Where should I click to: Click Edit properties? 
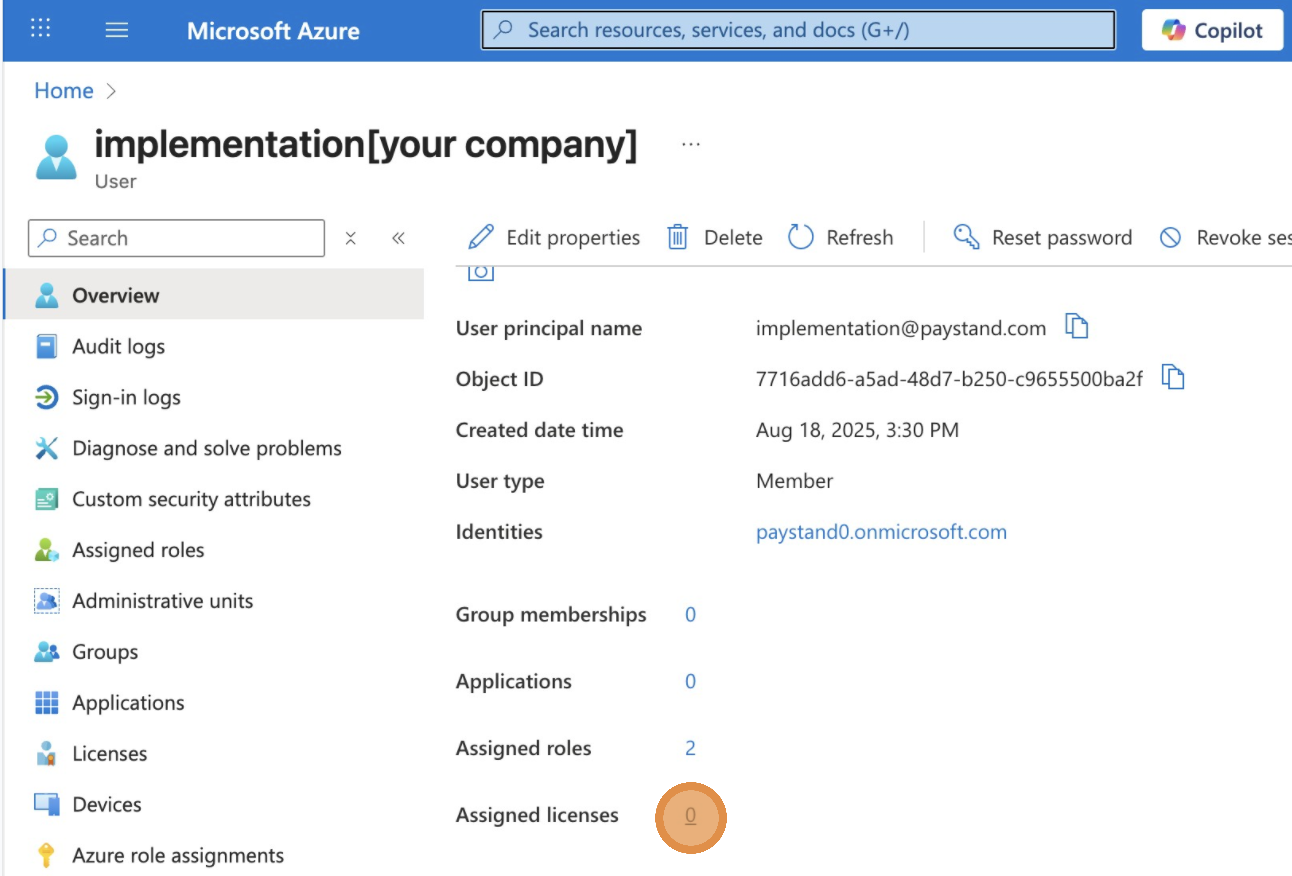(554, 238)
